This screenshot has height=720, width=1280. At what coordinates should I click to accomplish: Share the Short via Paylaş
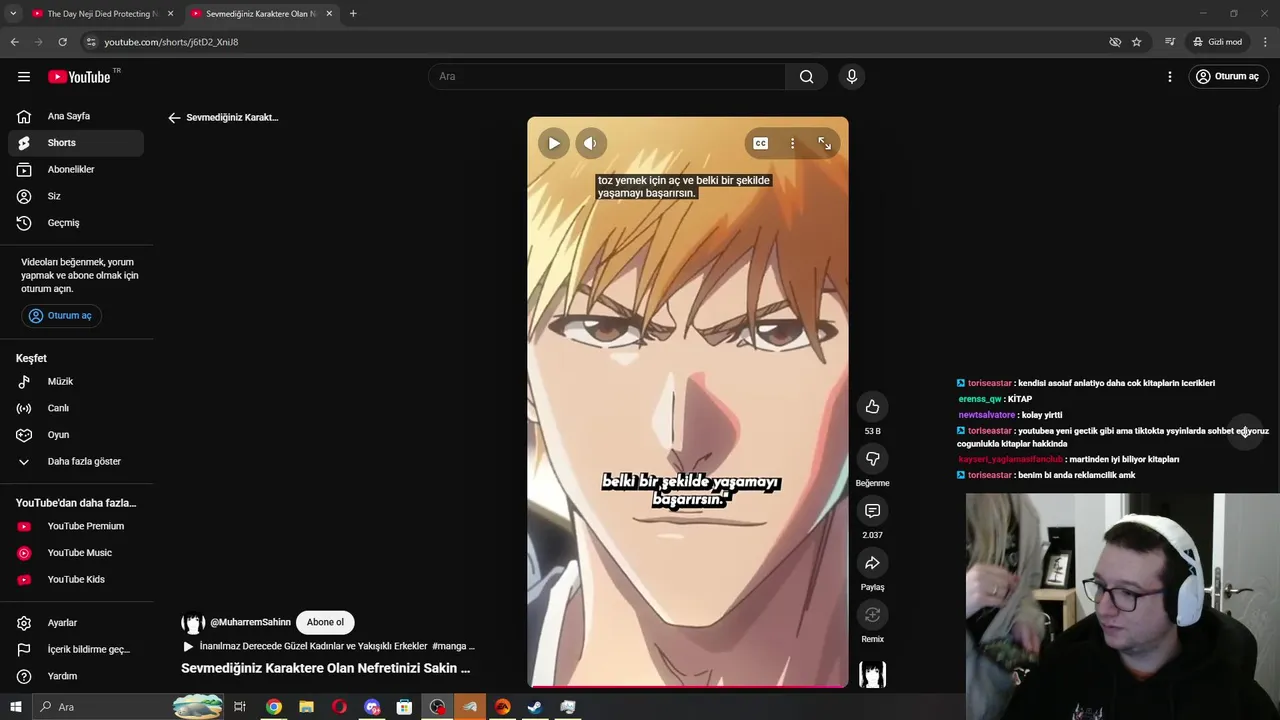[x=872, y=563]
